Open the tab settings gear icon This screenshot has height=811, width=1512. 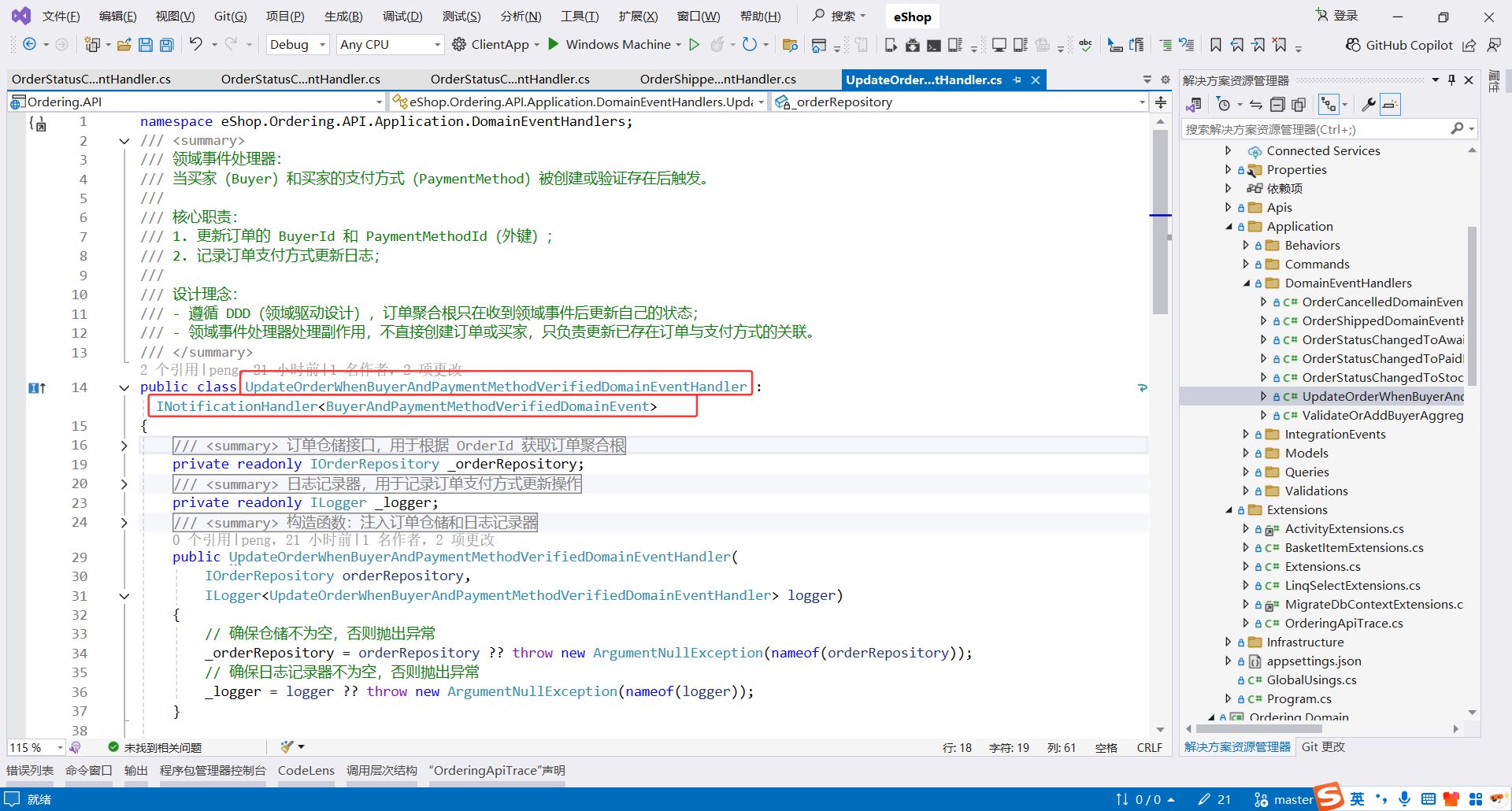[1165, 80]
